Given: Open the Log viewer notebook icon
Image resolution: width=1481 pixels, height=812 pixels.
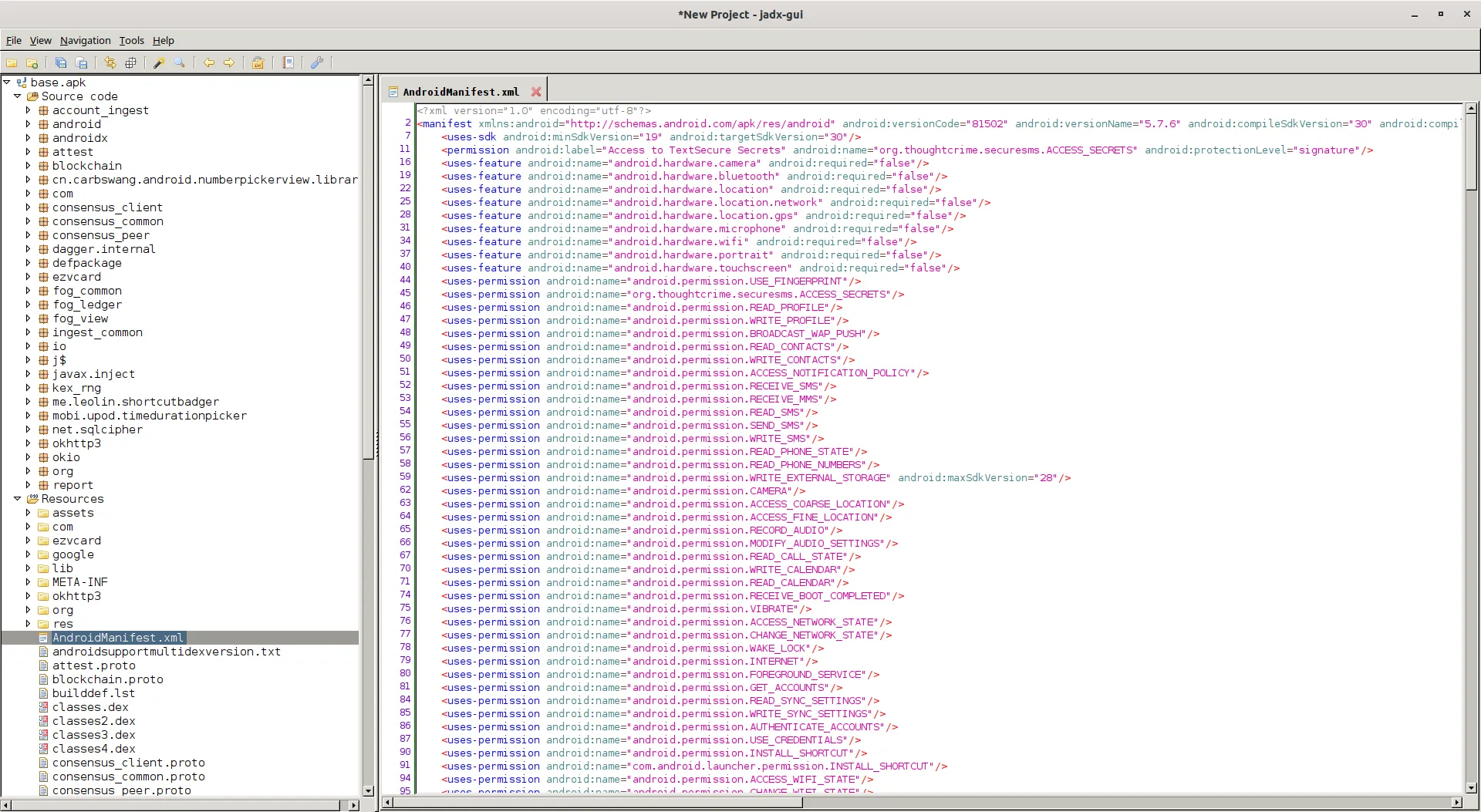Looking at the screenshot, I should [x=288, y=63].
